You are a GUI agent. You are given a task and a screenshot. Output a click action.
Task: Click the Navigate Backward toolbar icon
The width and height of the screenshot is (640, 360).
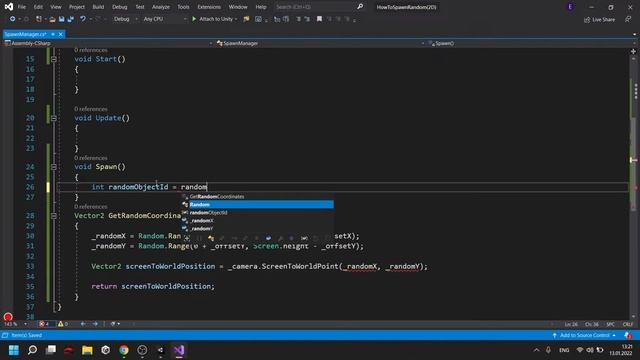[12, 19]
